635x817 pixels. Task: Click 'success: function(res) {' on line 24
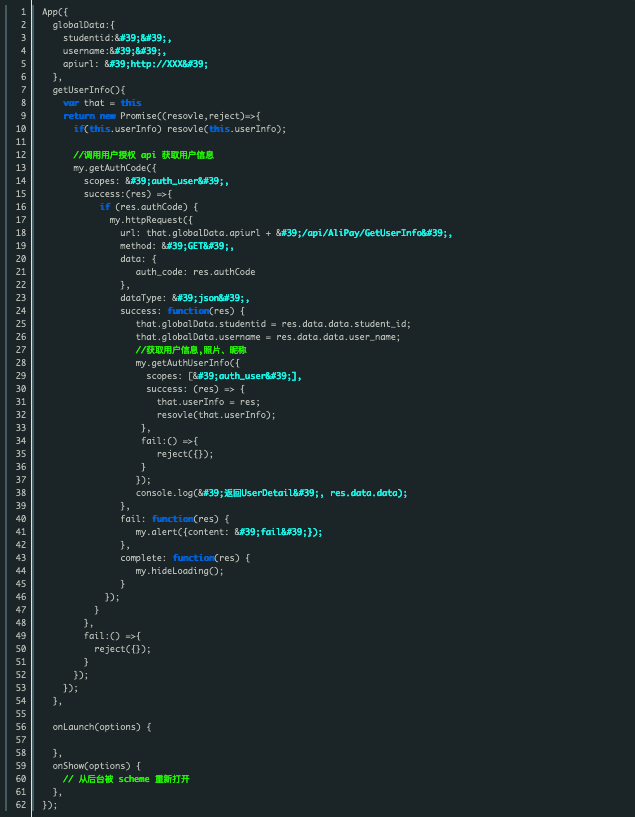click(182, 312)
